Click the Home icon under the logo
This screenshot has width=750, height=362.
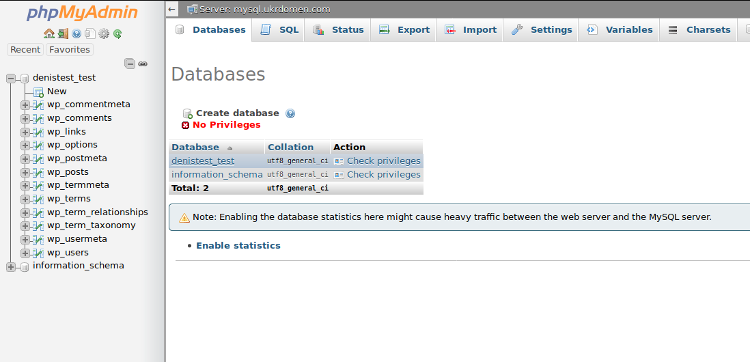(x=49, y=34)
